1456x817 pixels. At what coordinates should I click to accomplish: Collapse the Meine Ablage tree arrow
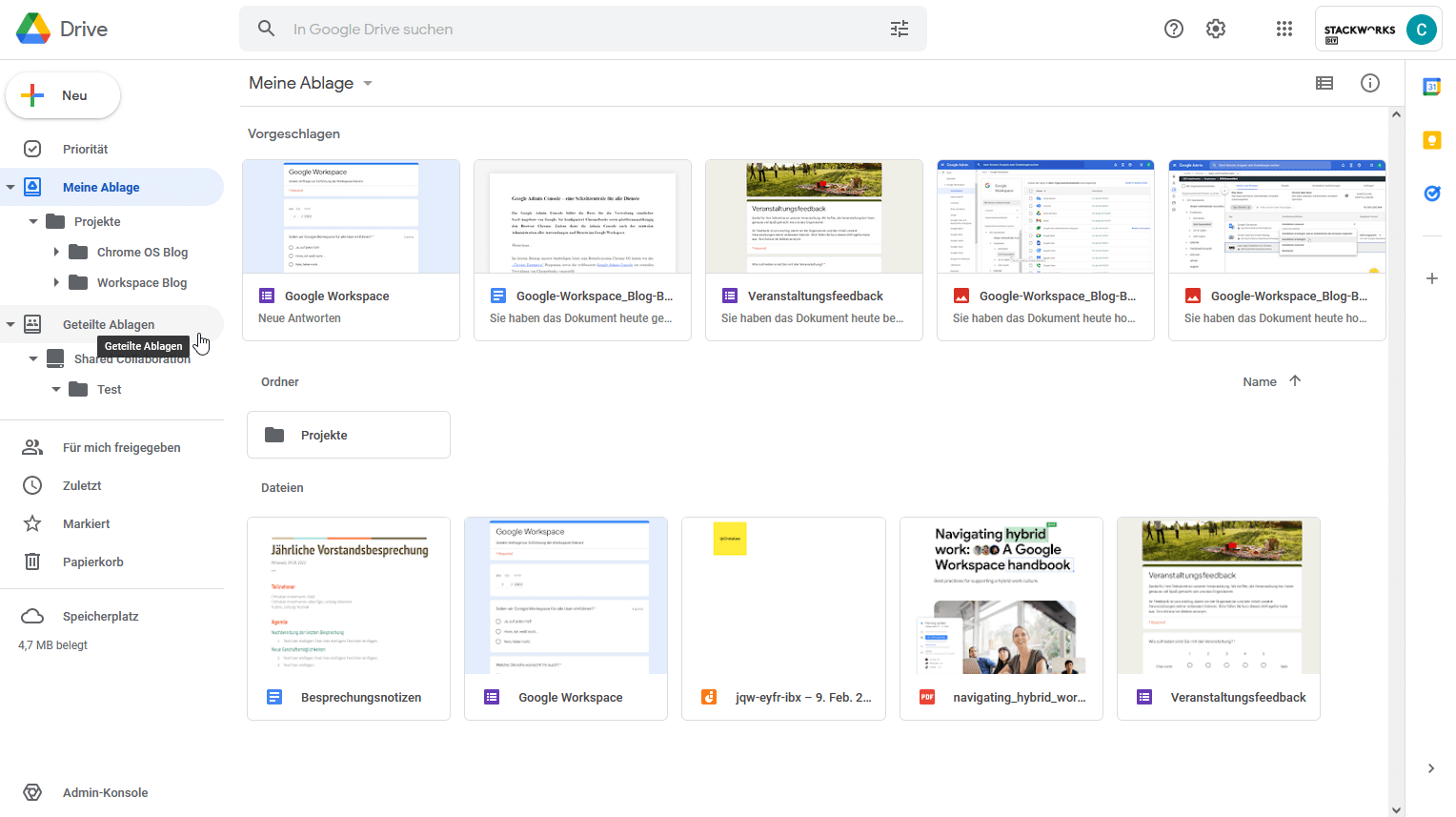(x=10, y=187)
